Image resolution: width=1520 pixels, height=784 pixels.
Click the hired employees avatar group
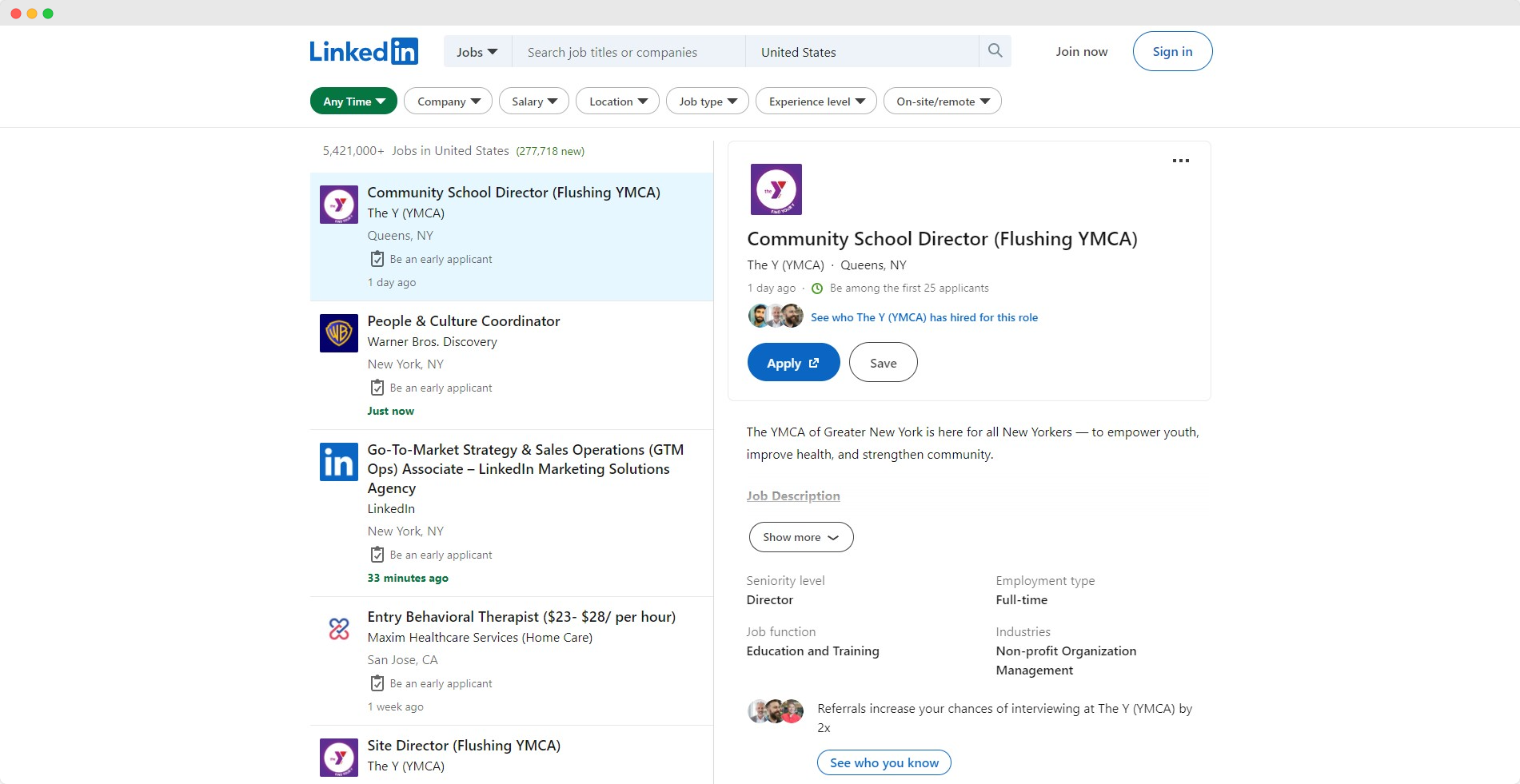point(776,316)
